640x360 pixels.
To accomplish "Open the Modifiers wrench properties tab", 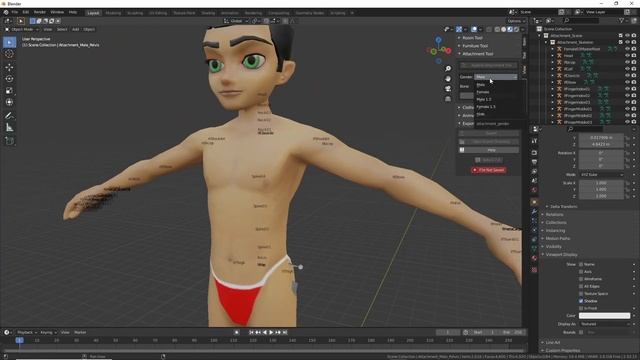I will tap(534, 211).
